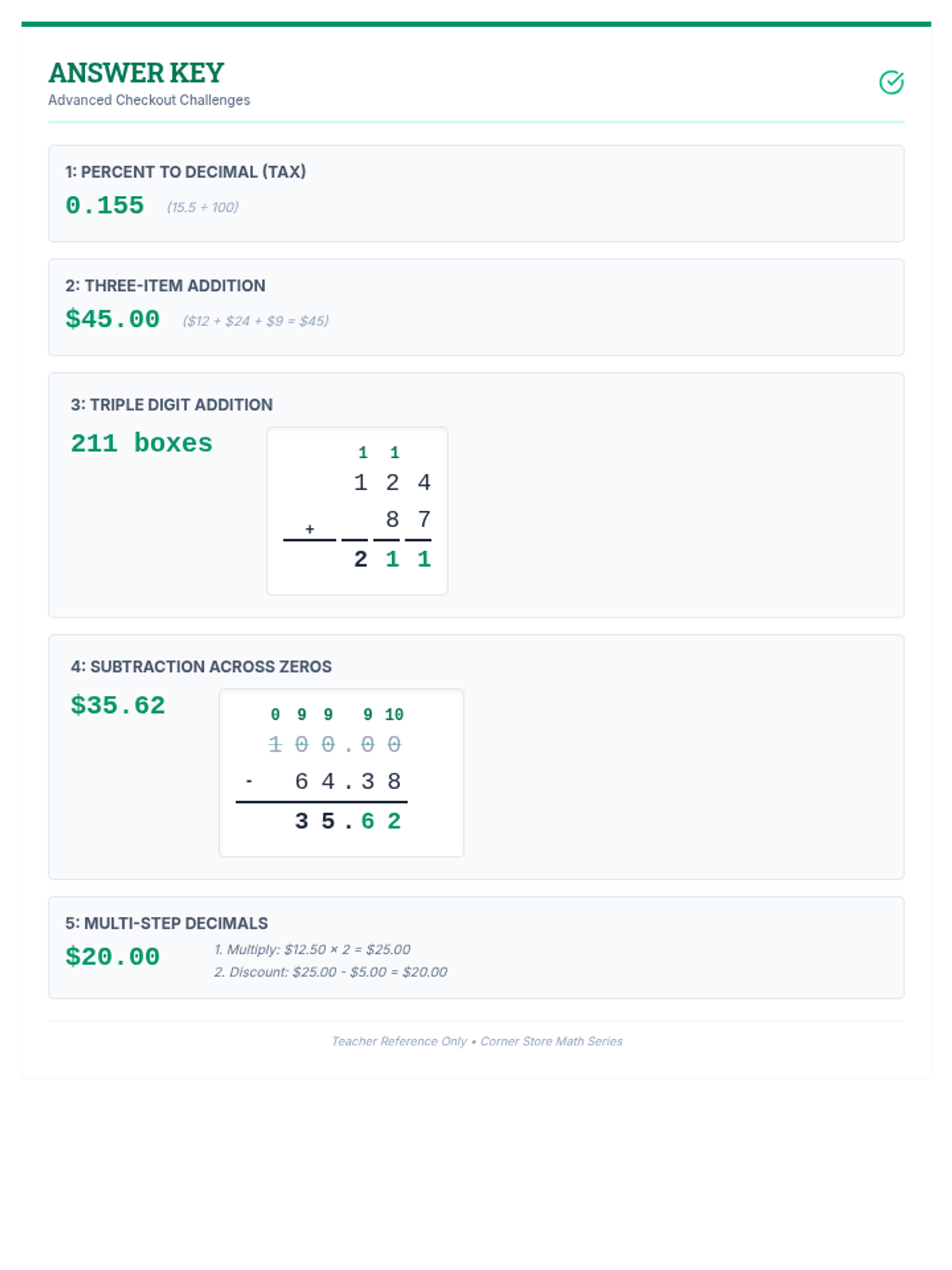Click the plus sign in addition work
This screenshot has width=952, height=1270.
click(309, 529)
